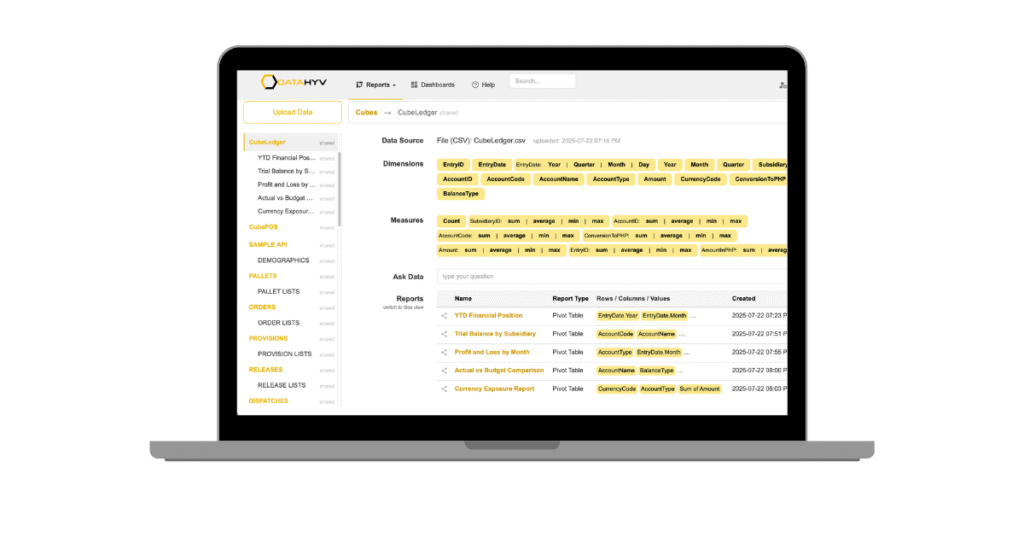Click the Count measure chip
The image size is (1024, 538).
[451, 221]
